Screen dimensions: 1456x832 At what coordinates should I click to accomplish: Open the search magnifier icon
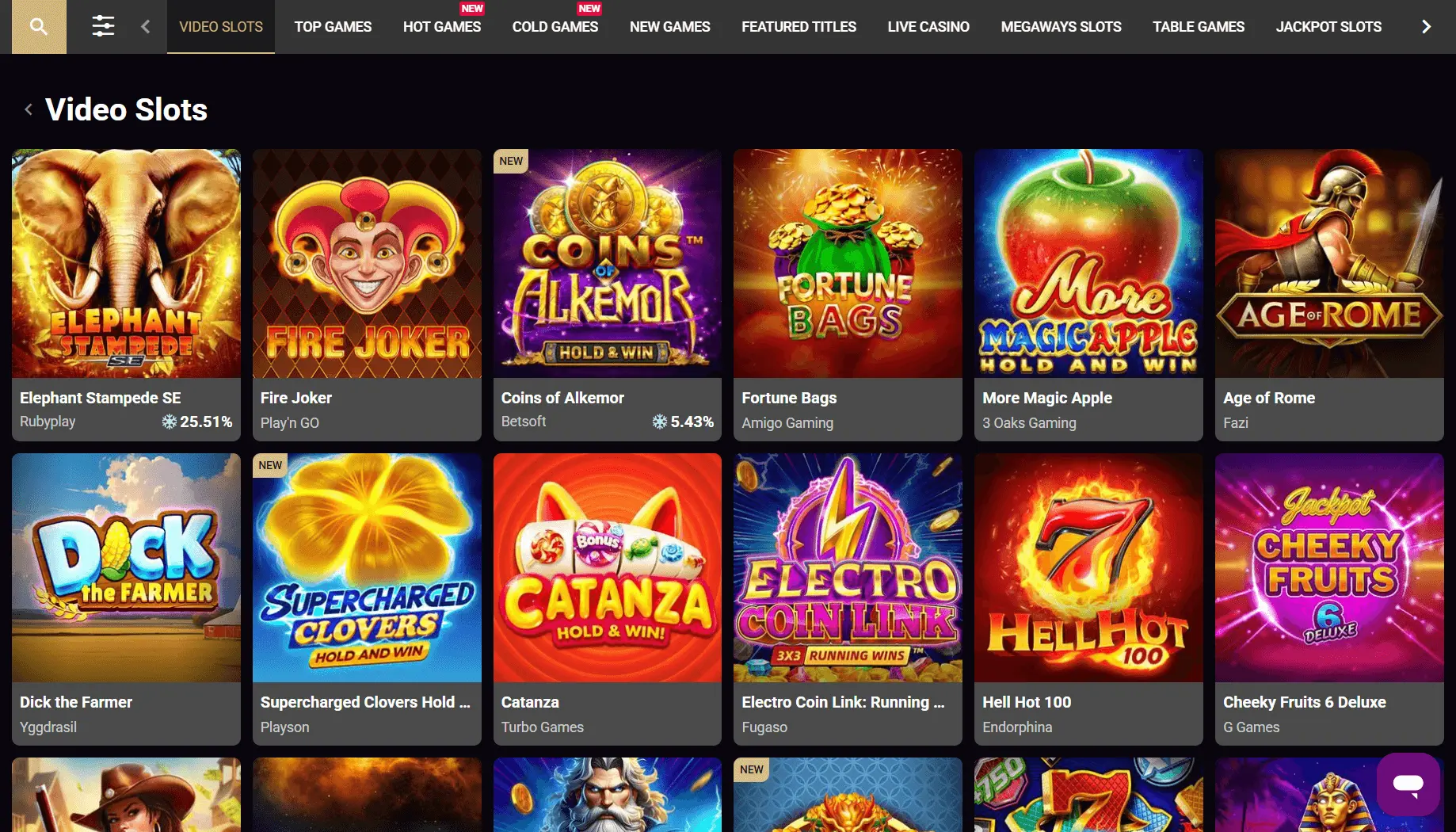pos(38,26)
